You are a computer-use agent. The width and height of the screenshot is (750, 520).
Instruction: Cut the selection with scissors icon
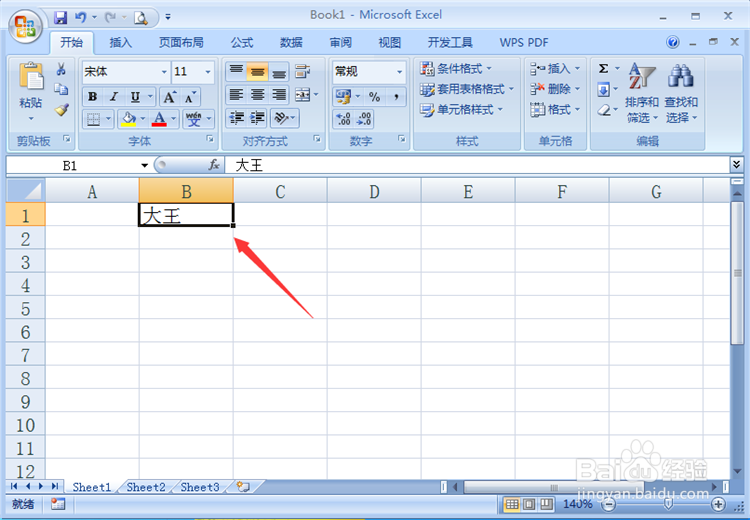[61, 69]
